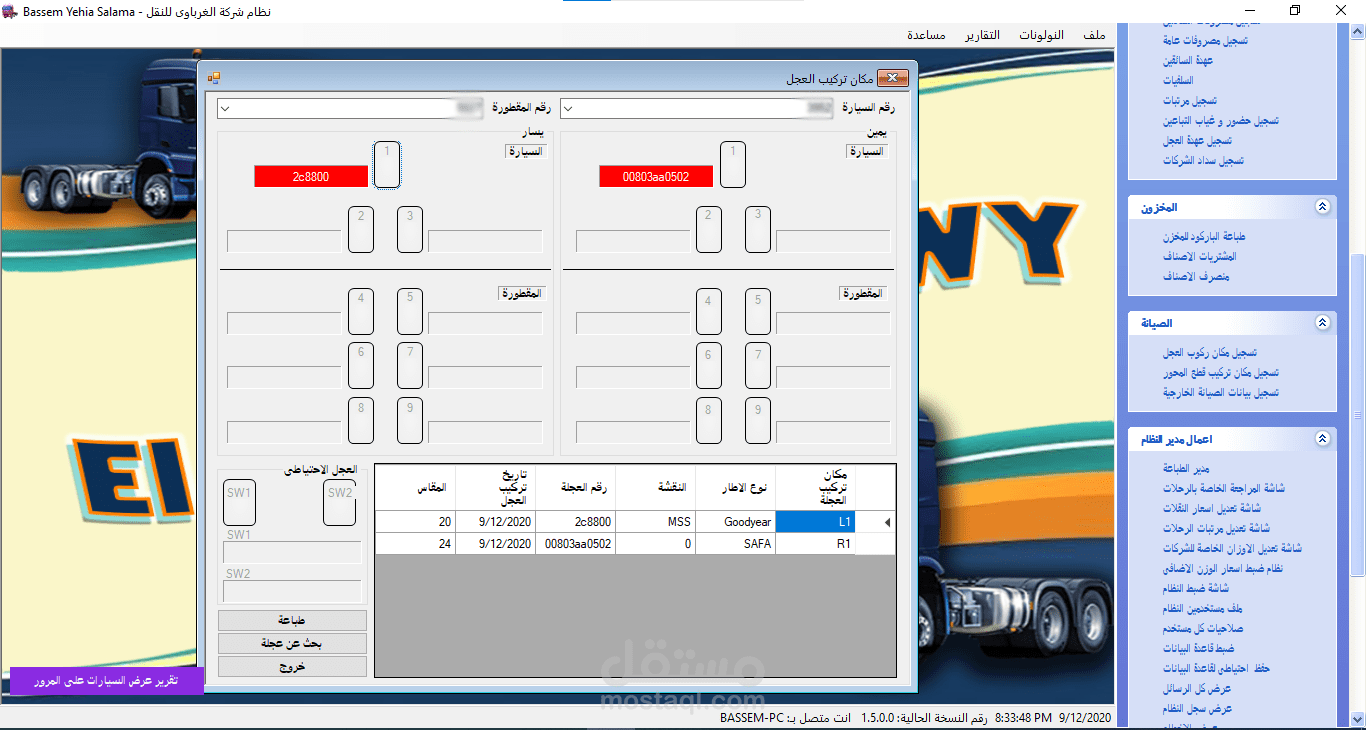Open the التقارير menu
The image size is (1366, 730).
click(x=982, y=34)
